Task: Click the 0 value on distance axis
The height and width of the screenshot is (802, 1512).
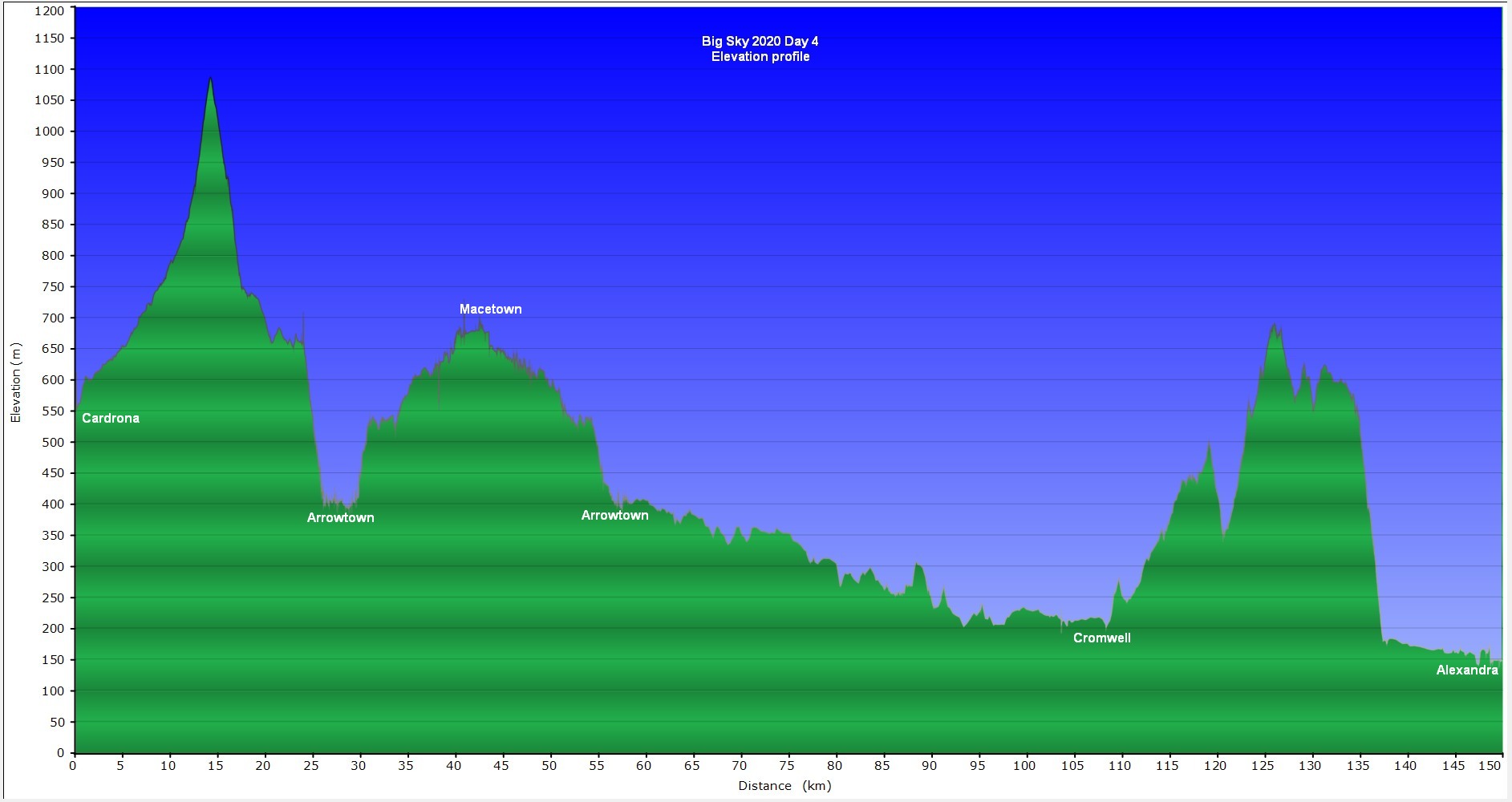Action: point(73,765)
